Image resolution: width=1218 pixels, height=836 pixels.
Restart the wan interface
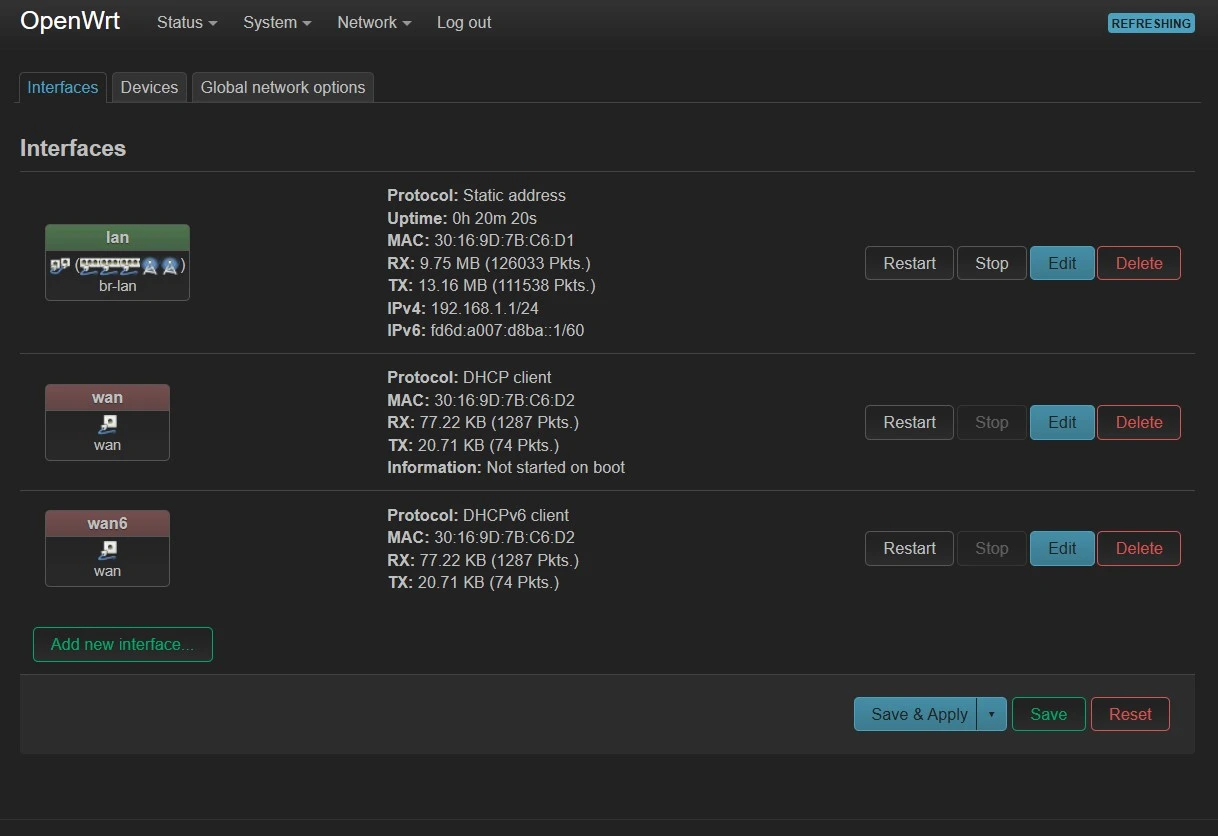(909, 422)
